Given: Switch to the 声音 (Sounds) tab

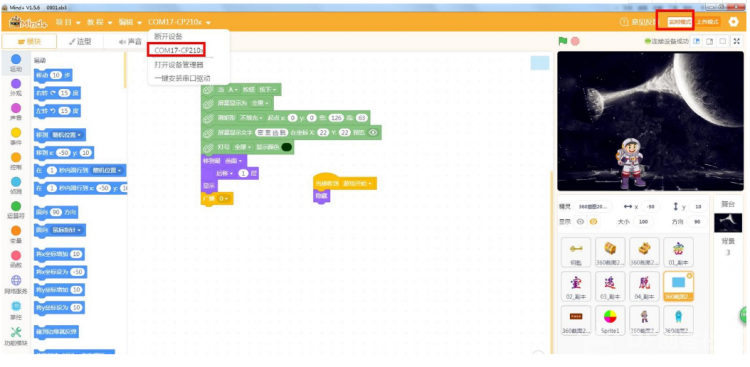Looking at the screenshot, I should pyautogui.click(x=129, y=42).
